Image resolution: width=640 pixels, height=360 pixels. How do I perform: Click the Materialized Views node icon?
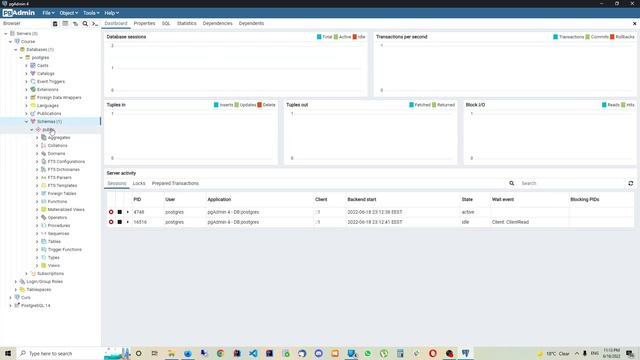pyautogui.click(x=44, y=209)
